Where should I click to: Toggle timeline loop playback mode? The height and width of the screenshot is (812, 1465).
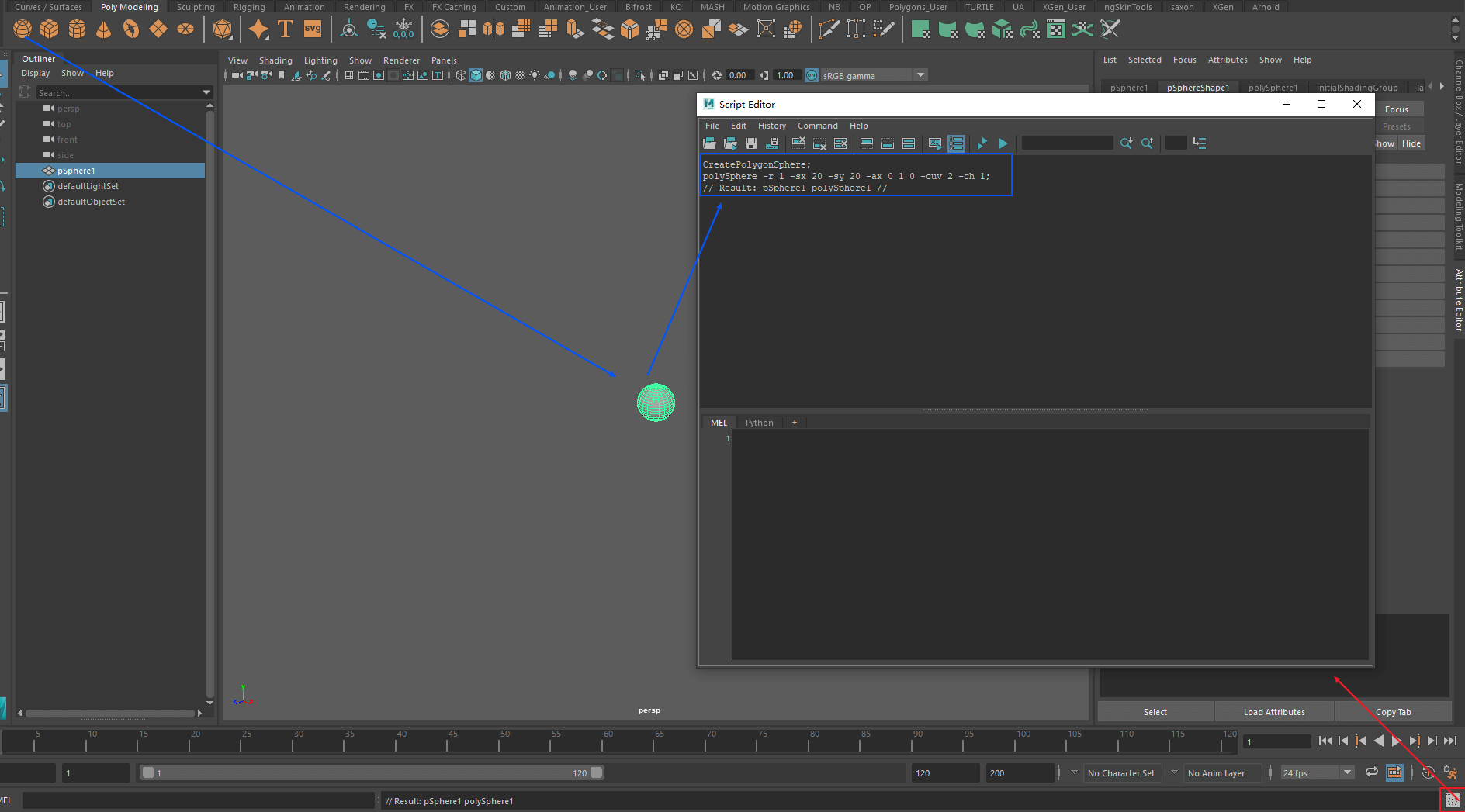1372,772
